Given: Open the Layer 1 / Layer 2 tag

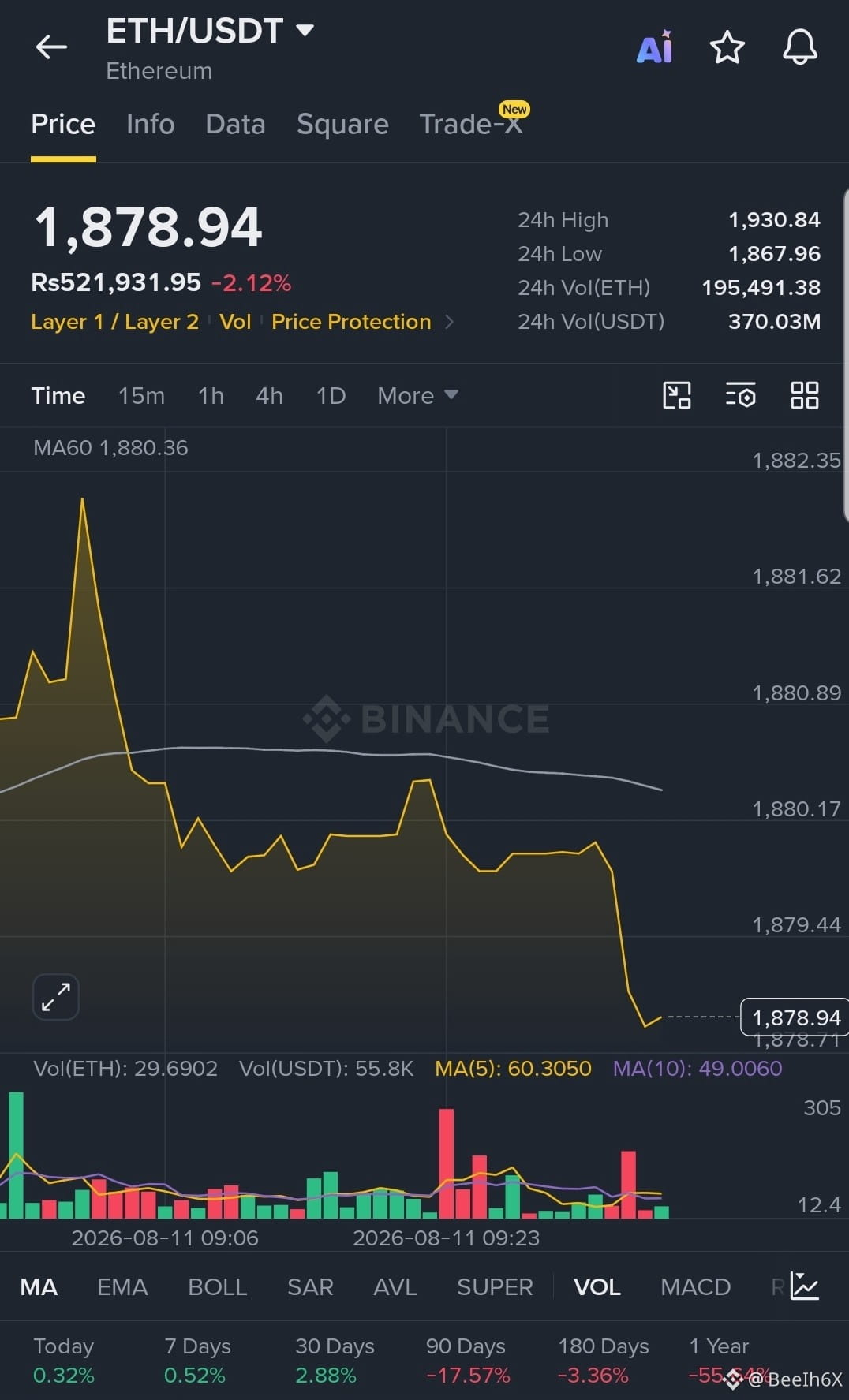Looking at the screenshot, I should coord(114,322).
